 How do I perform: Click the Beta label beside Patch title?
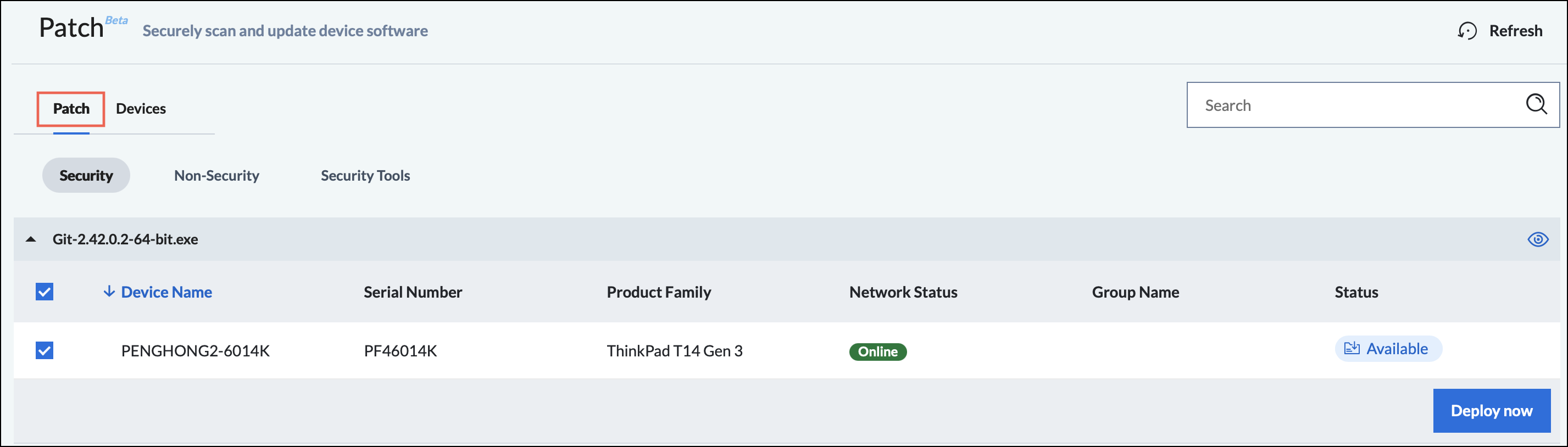[116, 20]
